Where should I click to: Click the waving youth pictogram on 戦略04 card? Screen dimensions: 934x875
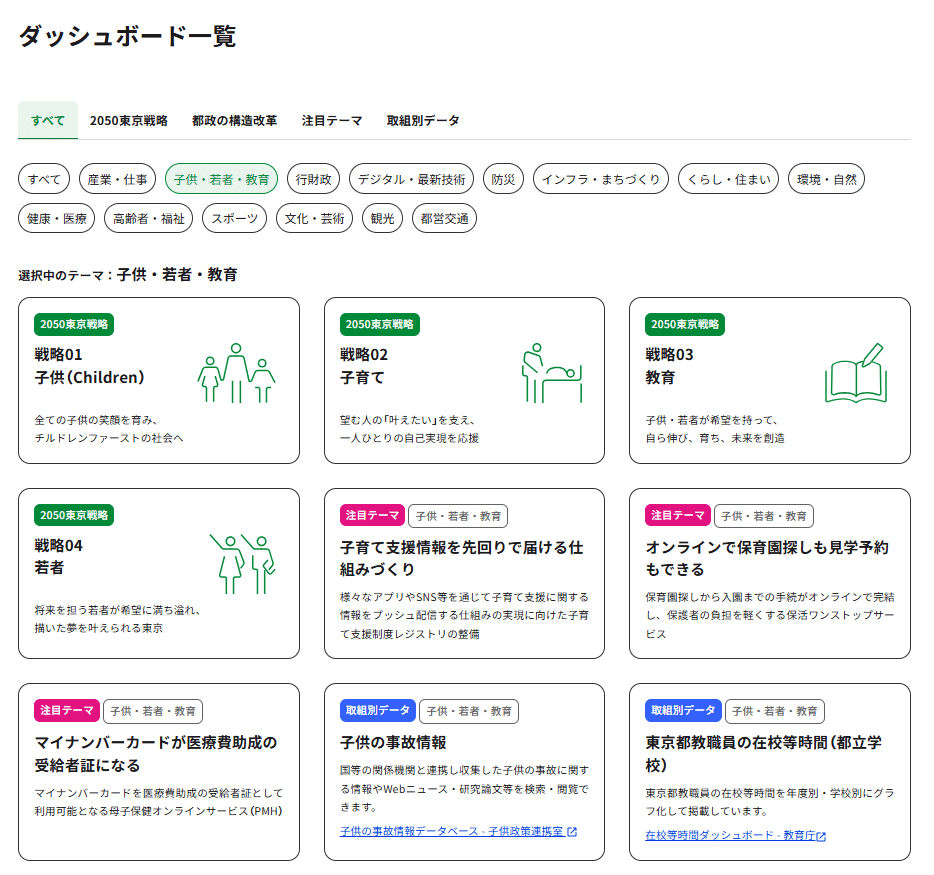[244, 565]
